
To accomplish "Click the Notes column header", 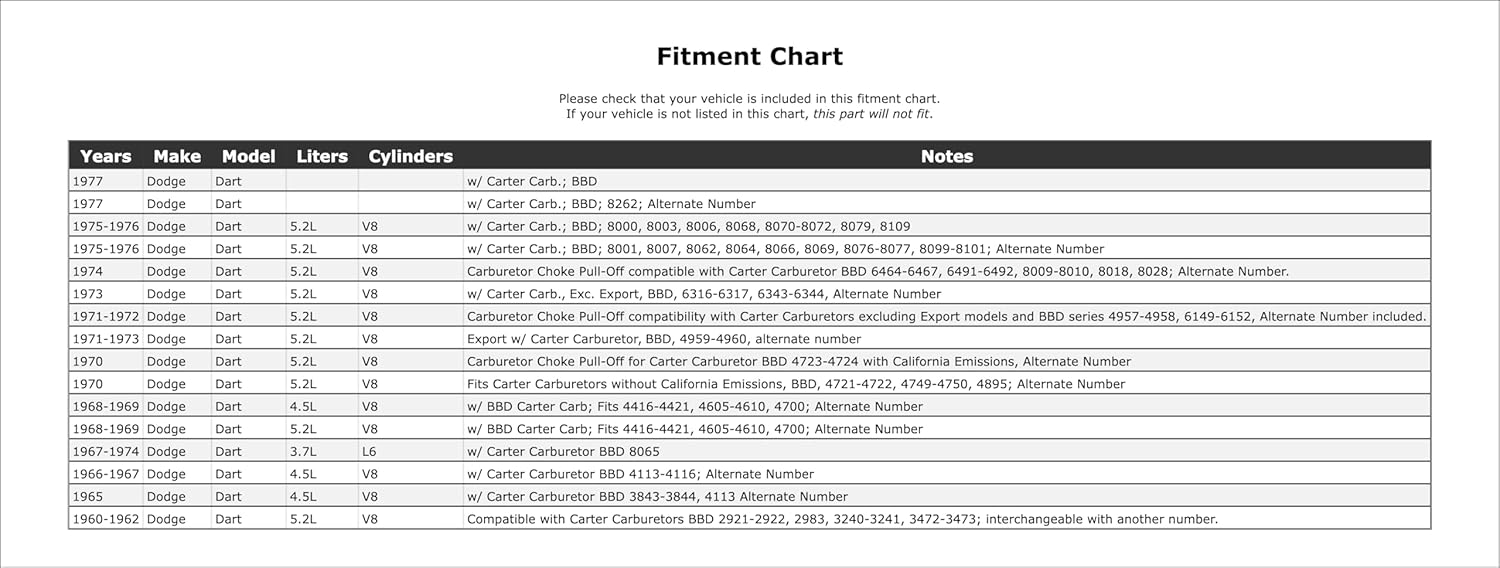I will tap(946, 156).
